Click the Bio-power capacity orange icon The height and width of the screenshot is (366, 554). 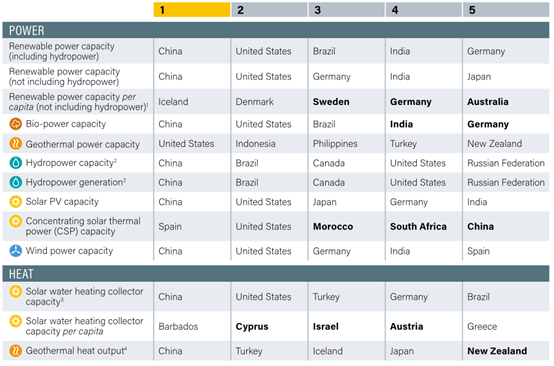point(16,124)
